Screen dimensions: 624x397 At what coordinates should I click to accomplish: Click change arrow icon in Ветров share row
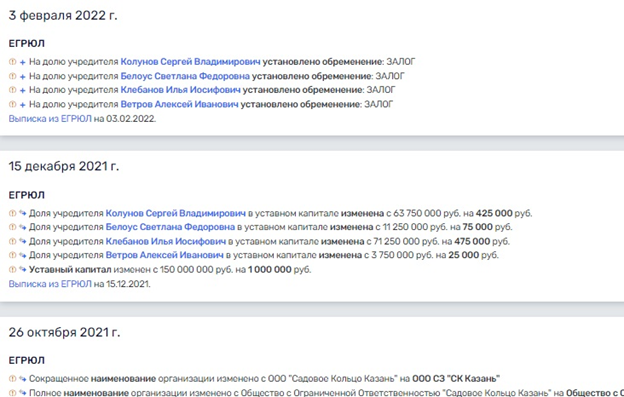(23, 255)
